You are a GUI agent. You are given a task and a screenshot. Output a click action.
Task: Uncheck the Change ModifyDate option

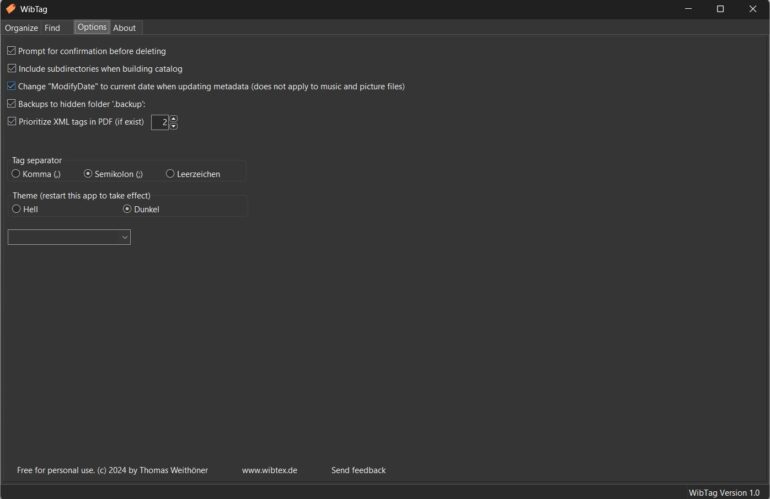click(12, 87)
